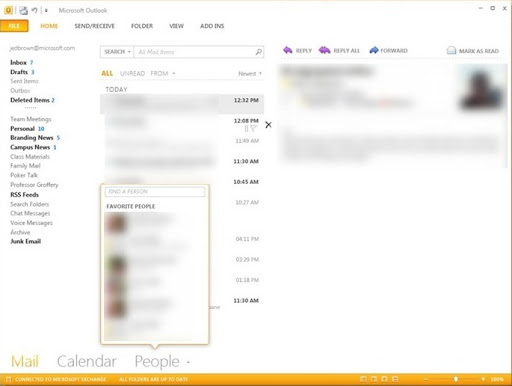The width and height of the screenshot is (512, 386).
Task: Open the FILE tab
Action: [14, 26]
